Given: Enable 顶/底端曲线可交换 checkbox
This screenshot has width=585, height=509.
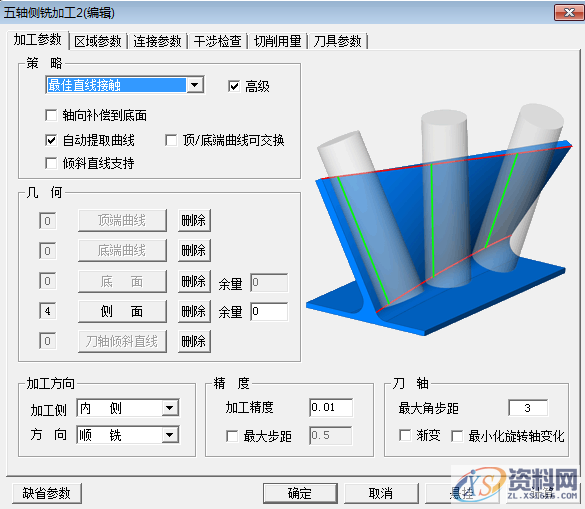Looking at the screenshot, I should click(171, 140).
